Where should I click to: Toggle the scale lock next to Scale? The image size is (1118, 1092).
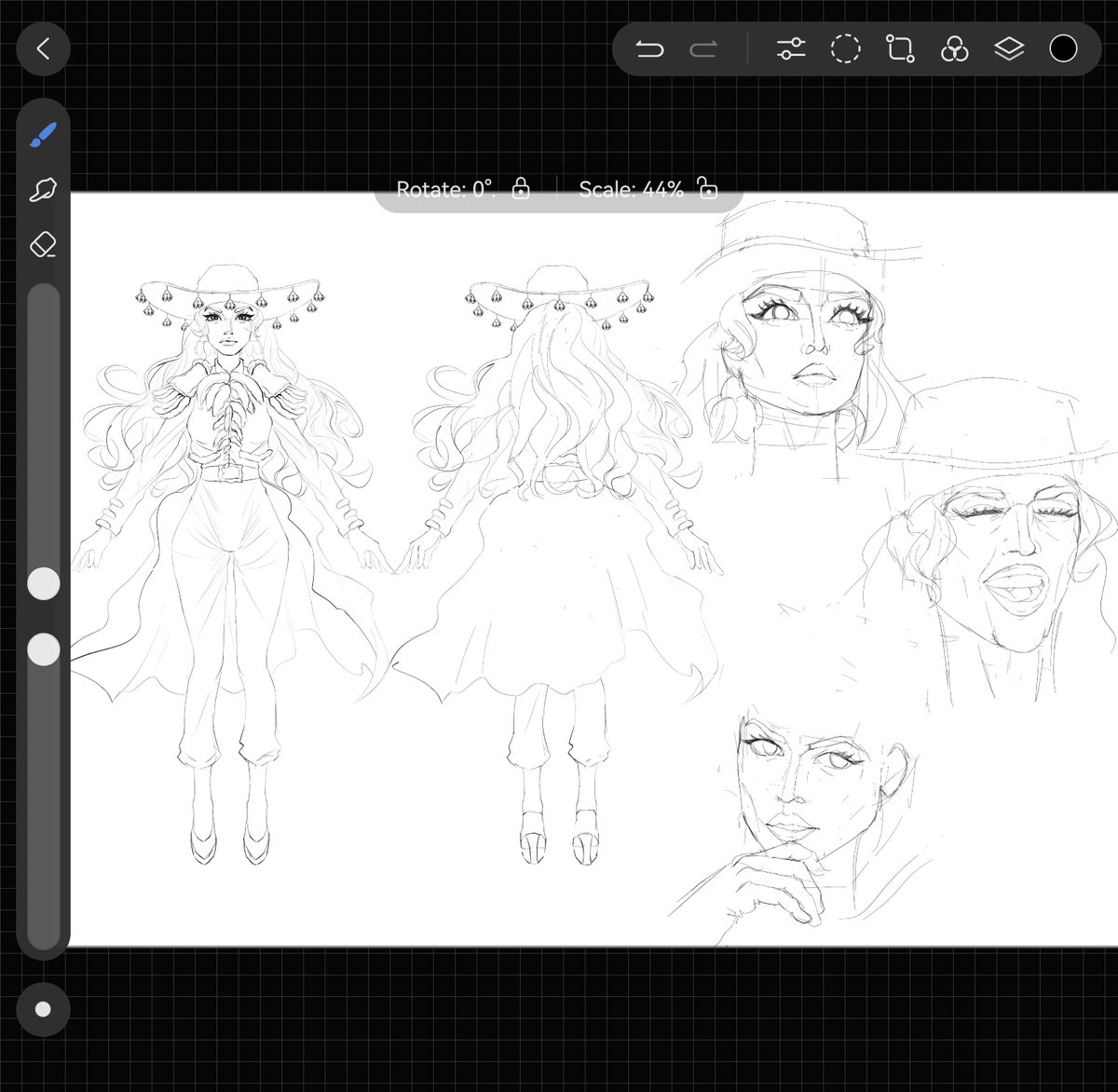[x=708, y=189]
